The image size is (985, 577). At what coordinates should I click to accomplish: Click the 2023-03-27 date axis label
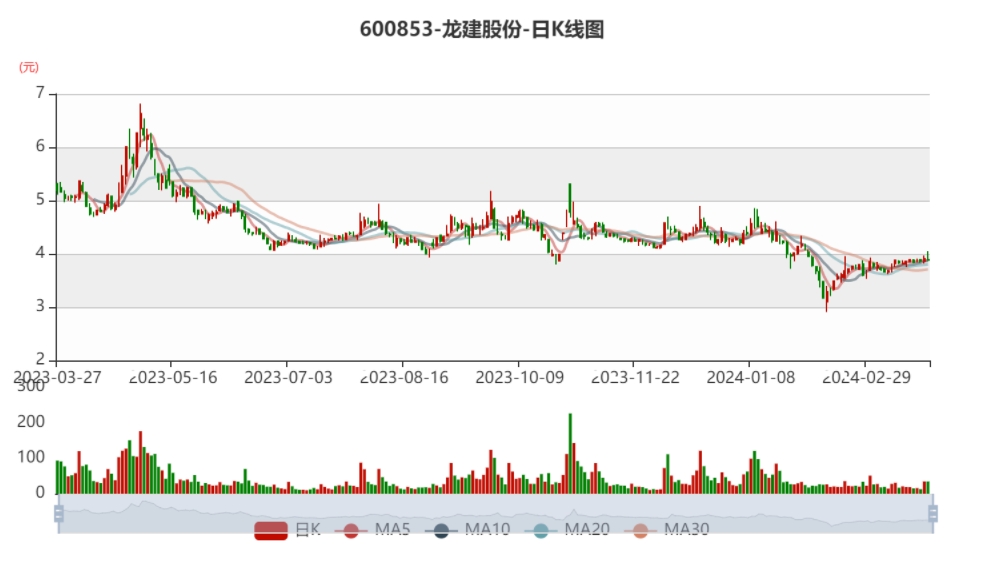coord(57,377)
